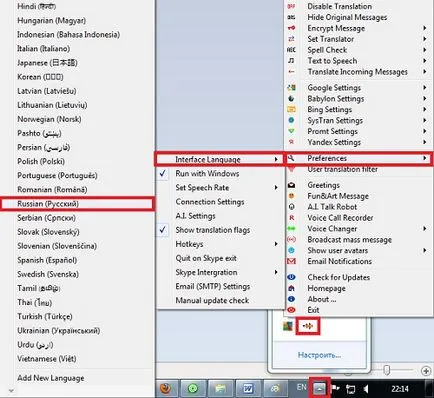Open Word from the taskbar

tap(248, 388)
